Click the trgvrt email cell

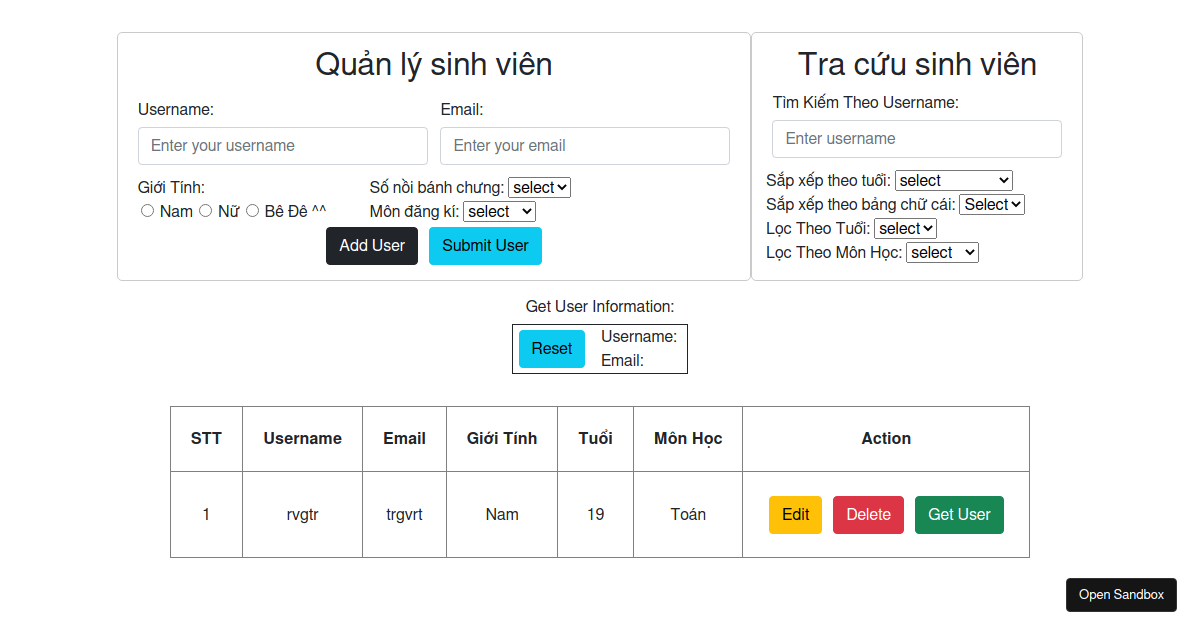(404, 515)
